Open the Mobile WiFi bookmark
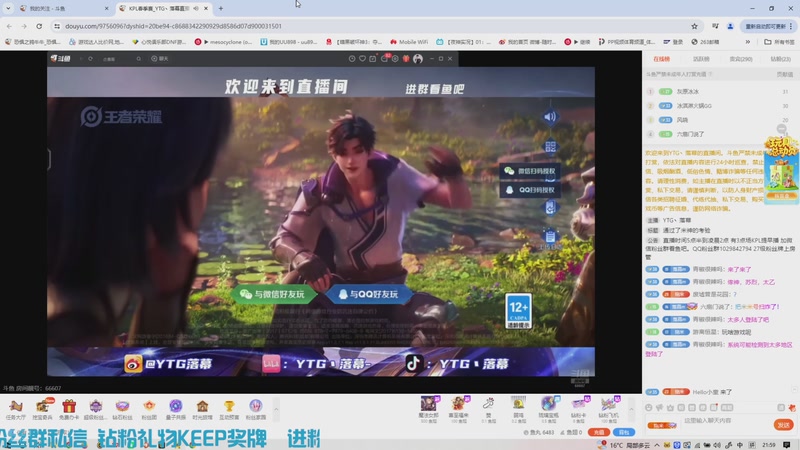800x450 pixels. (x=409, y=42)
